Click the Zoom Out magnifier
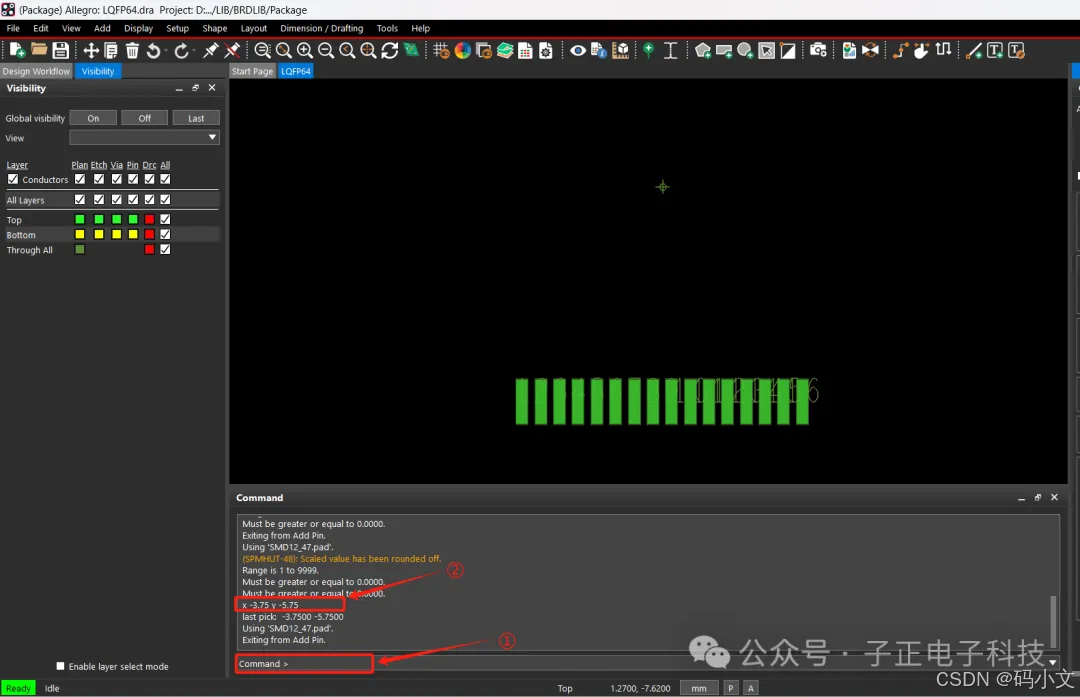The height and width of the screenshot is (697, 1080). [x=326, y=50]
